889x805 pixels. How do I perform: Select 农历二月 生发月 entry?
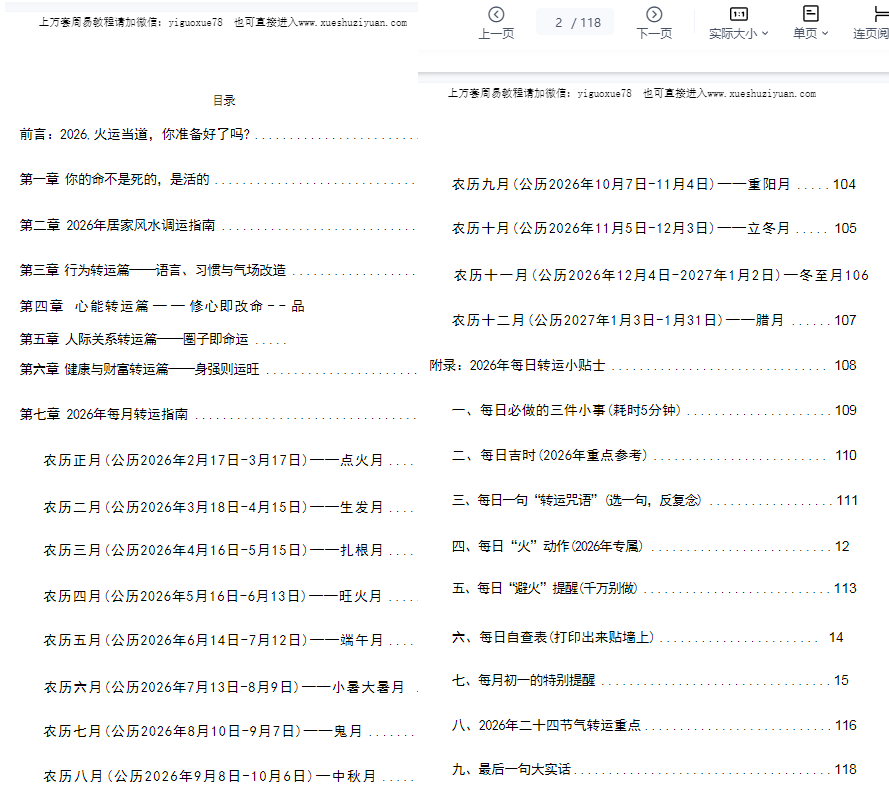229,507
